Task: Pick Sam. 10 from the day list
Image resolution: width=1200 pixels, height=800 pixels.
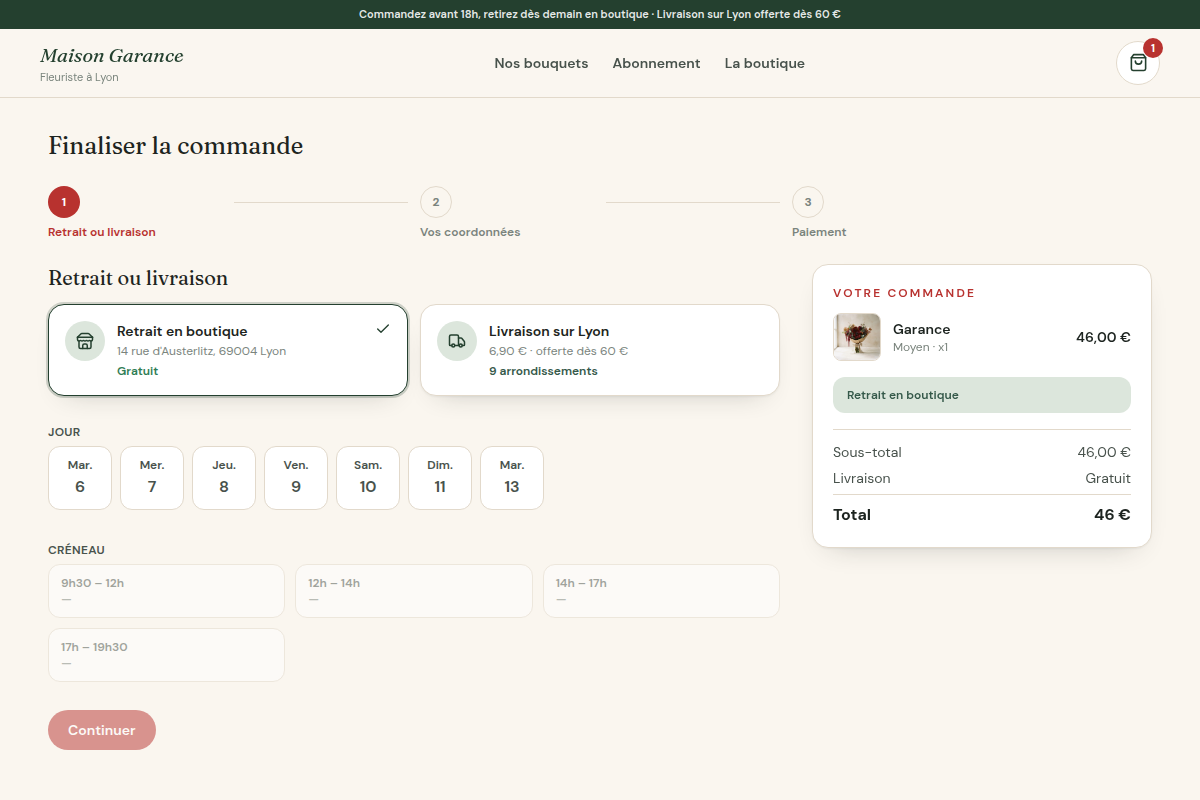Action: click(x=368, y=478)
